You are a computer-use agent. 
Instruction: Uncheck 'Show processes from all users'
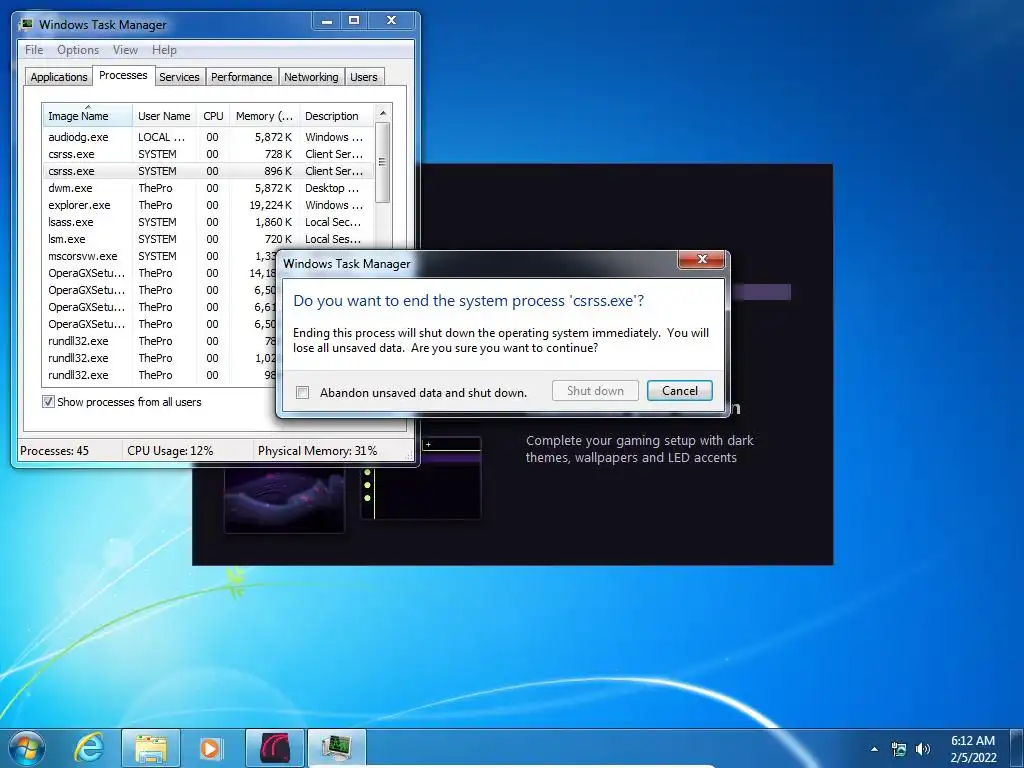(48, 402)
